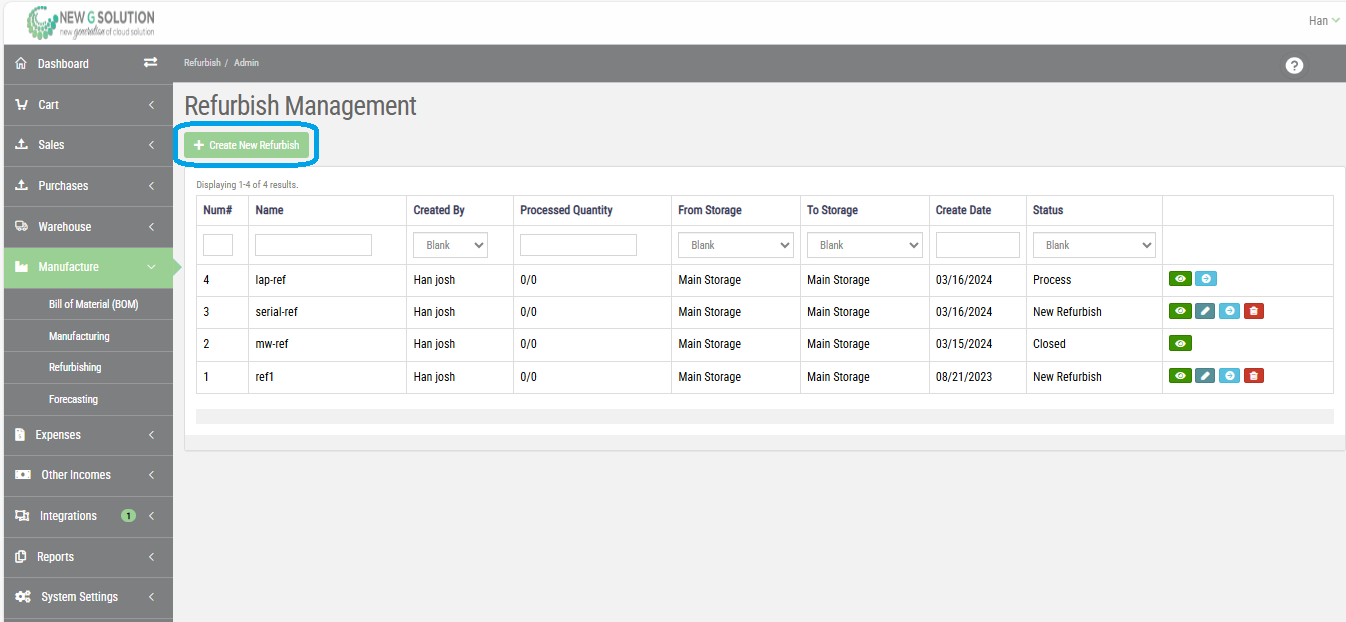The width and height of the screenshot is (1346, 622).
Task: Edit the ref1 refurbish via pencil icon
Action: [1205, 376]
